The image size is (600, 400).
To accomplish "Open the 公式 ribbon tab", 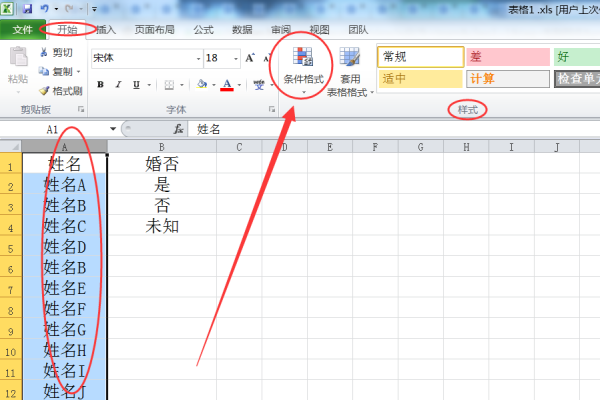I will [204, 31].
